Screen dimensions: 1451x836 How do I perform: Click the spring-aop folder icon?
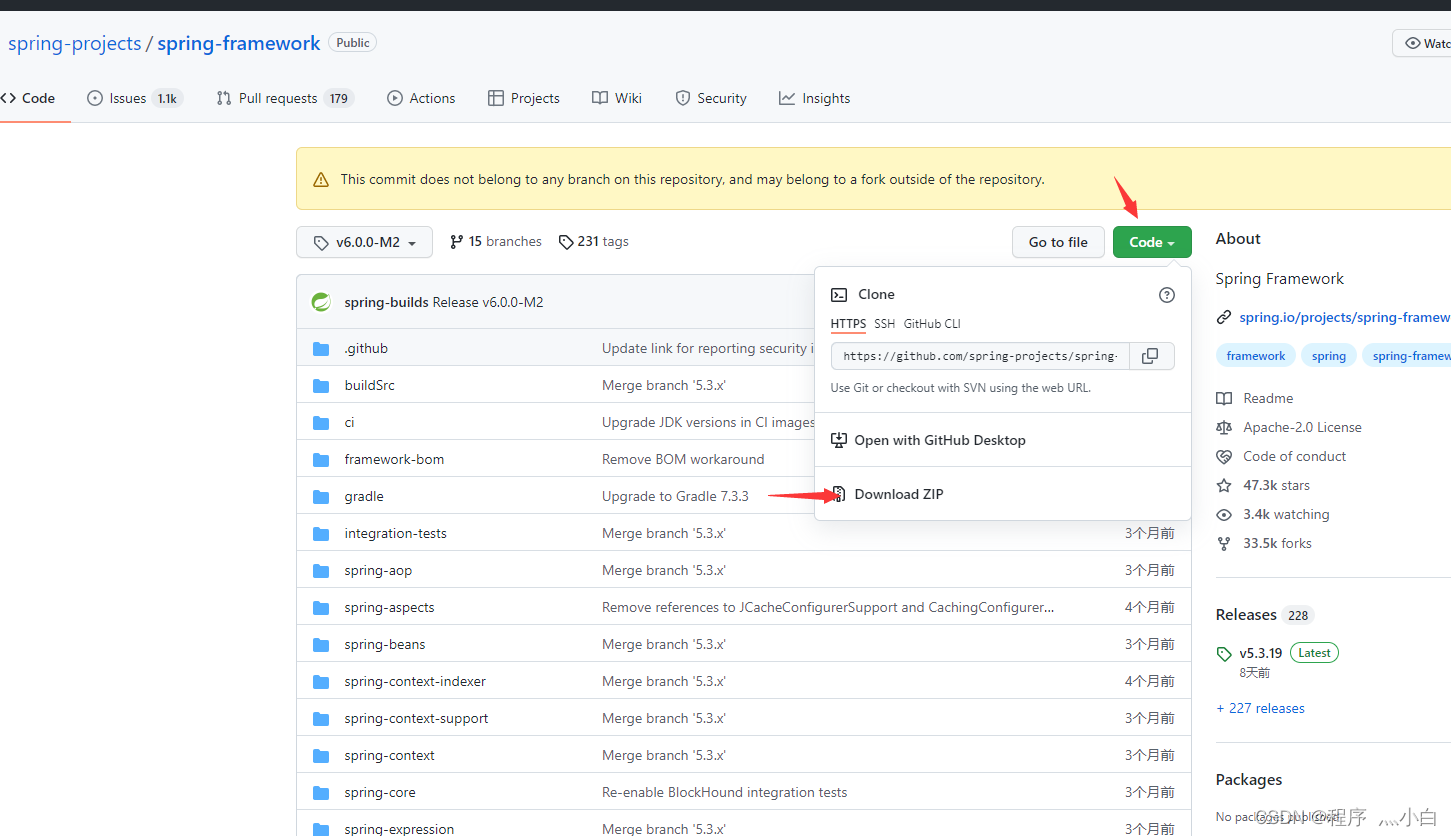point(321,571)
